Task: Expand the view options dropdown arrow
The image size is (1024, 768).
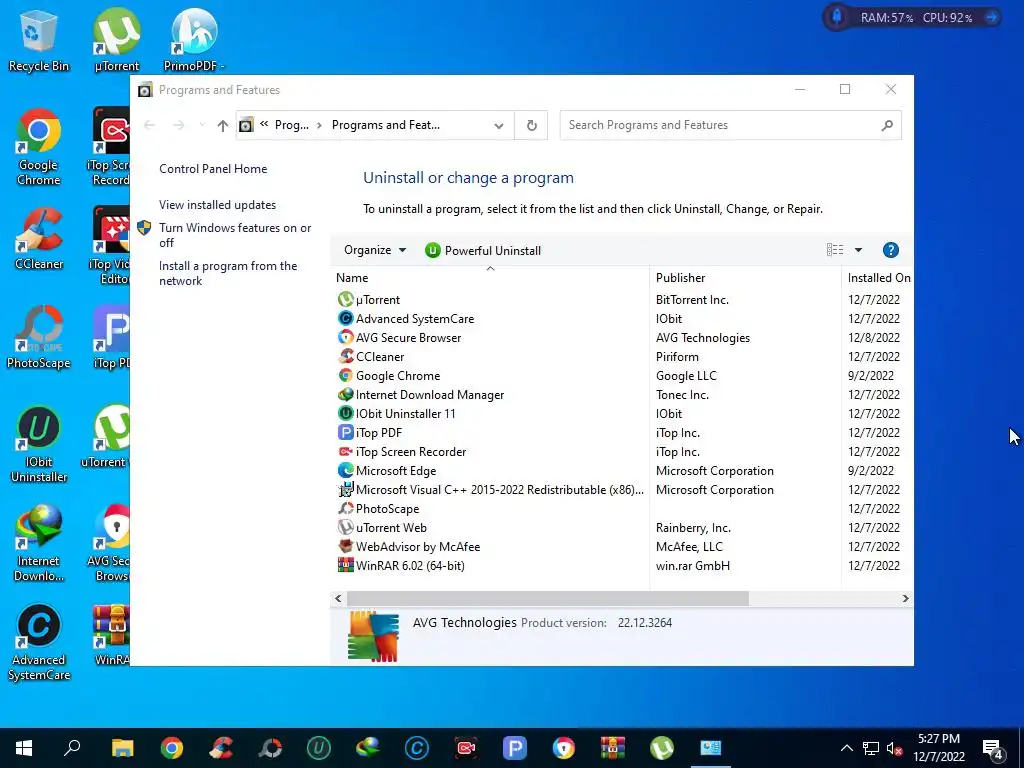Action: click(x=858, y=250)
